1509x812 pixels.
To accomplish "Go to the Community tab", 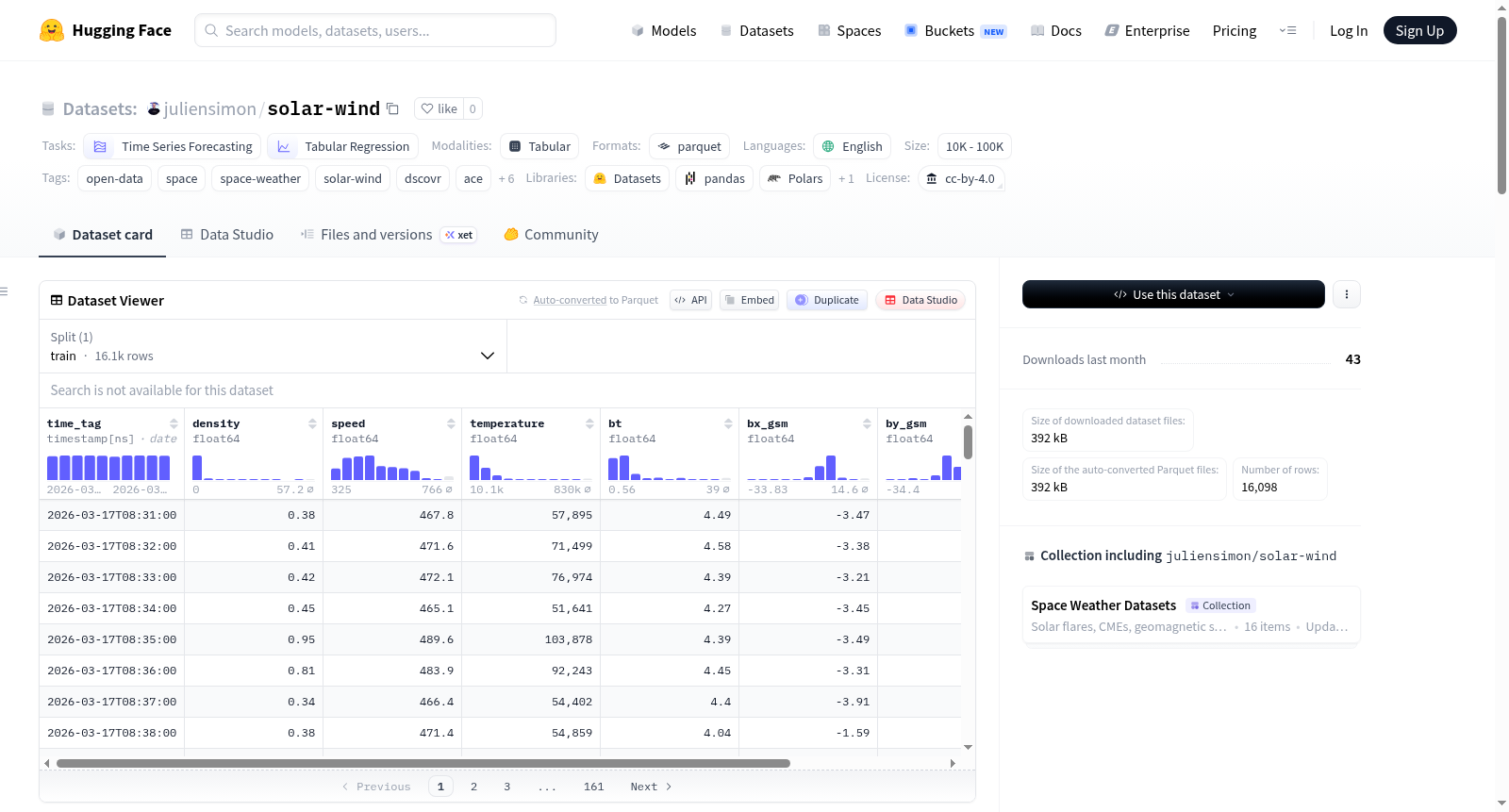I will click(x=552, y=235).
